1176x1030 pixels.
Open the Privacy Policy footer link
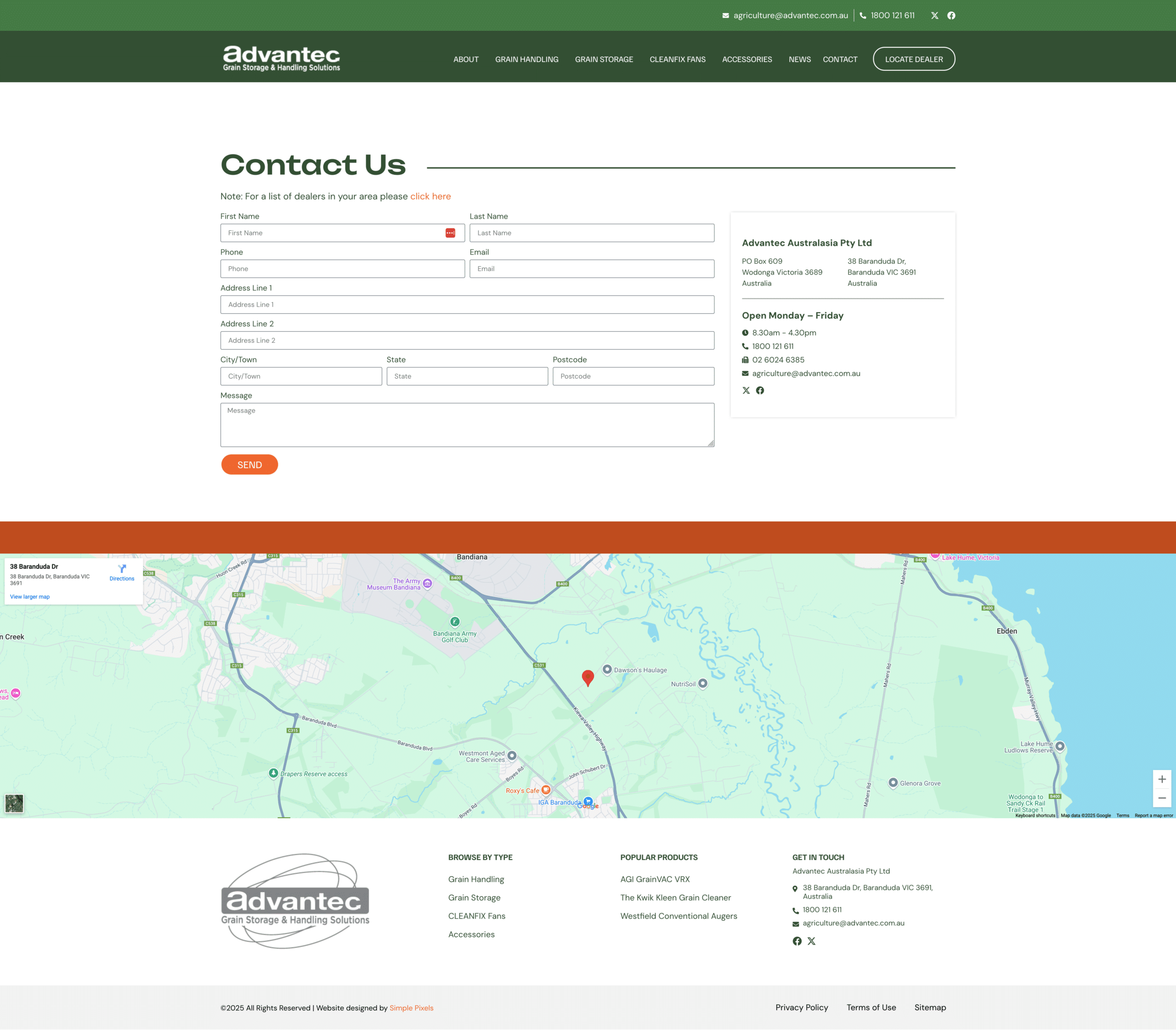pyautogui.click(x=801, y=1007)
